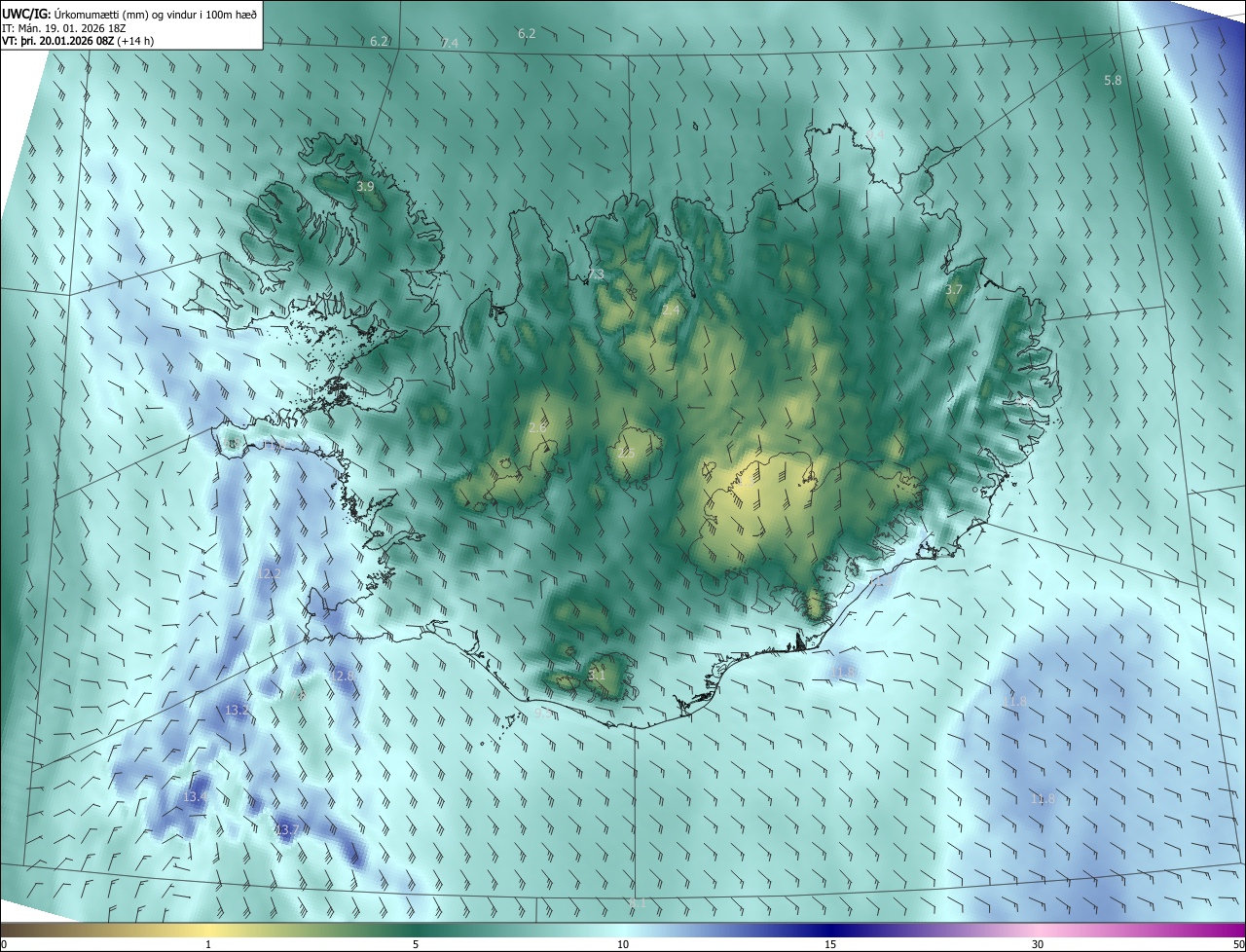Viewport: 1246px width, 952px height.
Task: Click the 10 tick on the color scale
Action: tap(623, 945)
